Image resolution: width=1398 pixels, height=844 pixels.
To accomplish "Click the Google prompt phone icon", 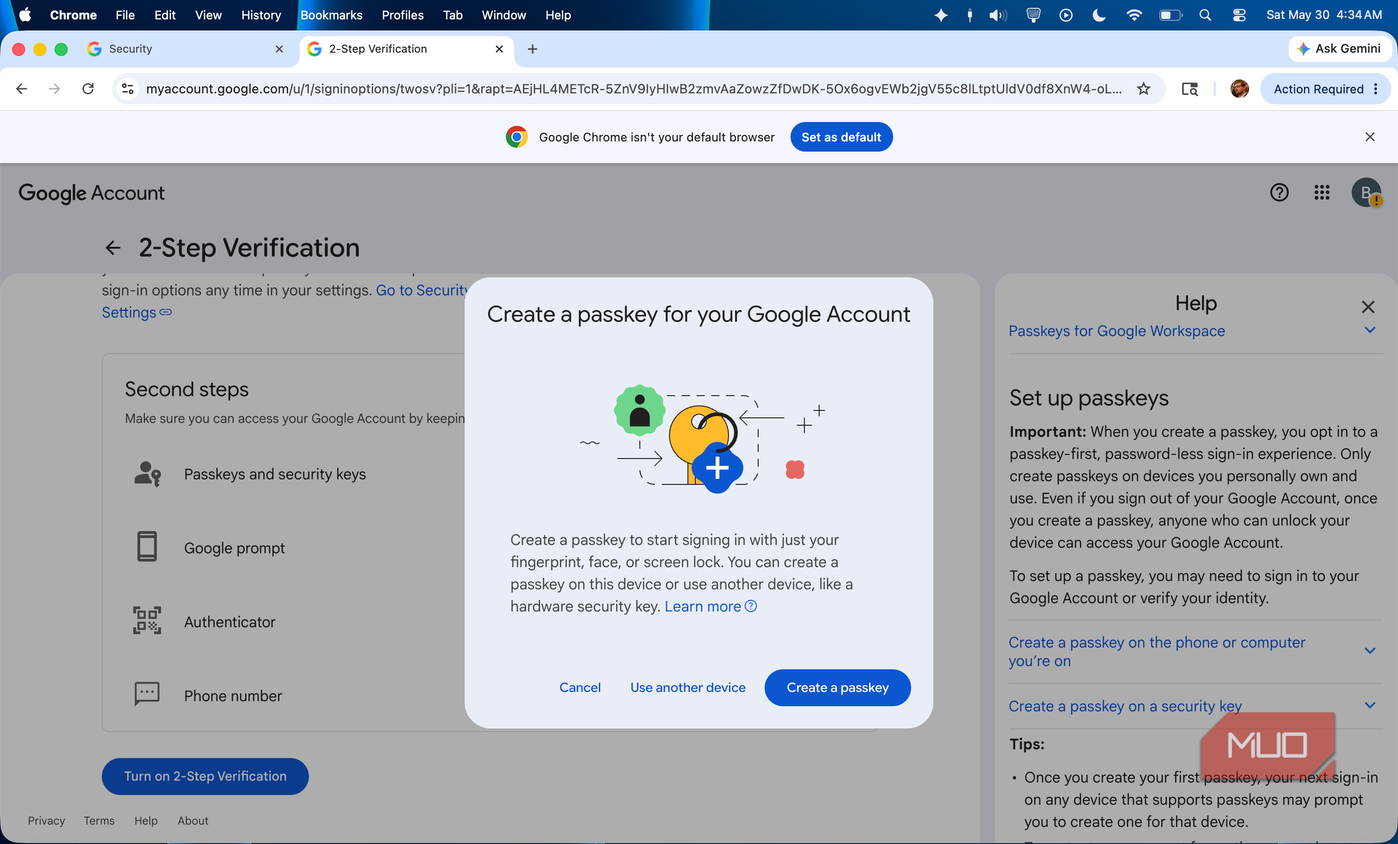I will click(147, 547).
